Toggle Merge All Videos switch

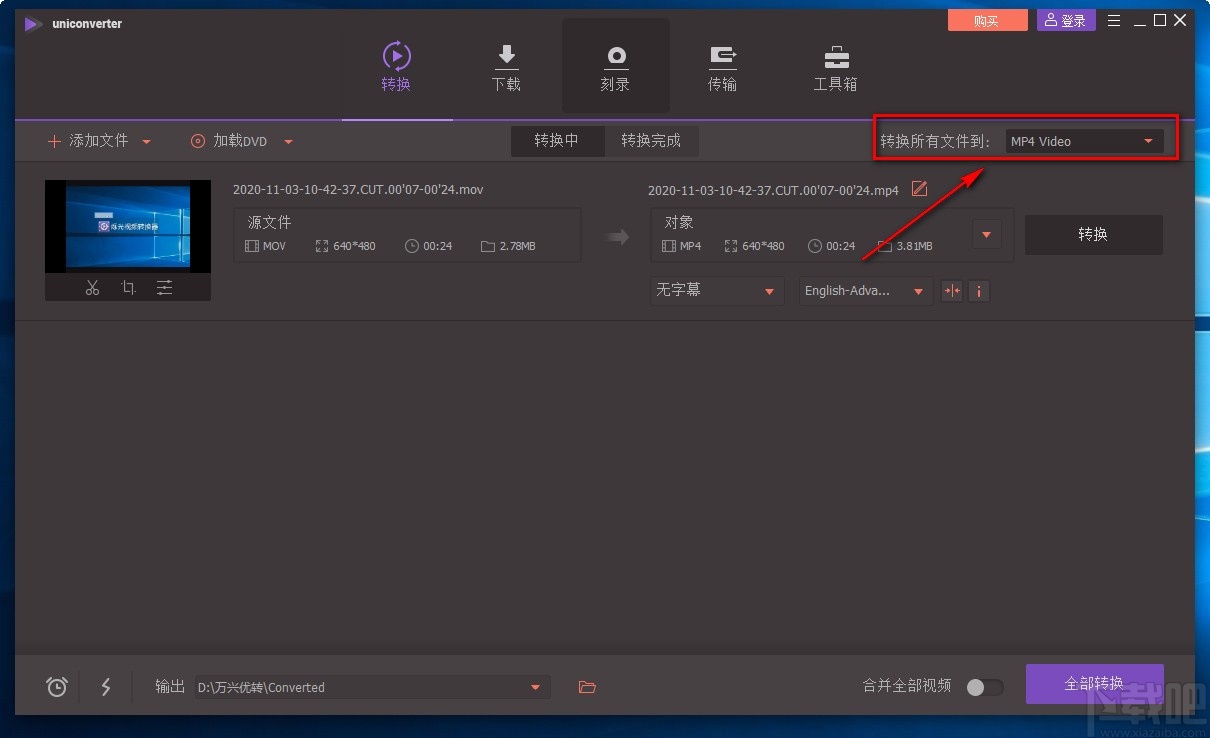click(x=984, y=687)
